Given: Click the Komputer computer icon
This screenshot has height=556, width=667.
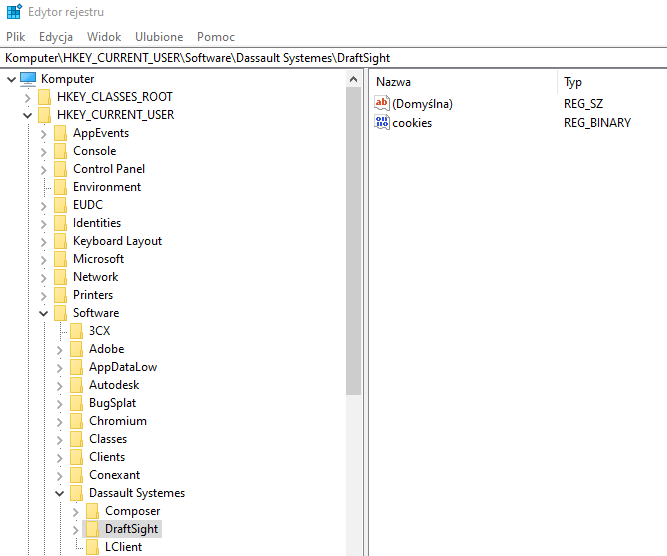Looking at the screenshot, I should 28,79.
